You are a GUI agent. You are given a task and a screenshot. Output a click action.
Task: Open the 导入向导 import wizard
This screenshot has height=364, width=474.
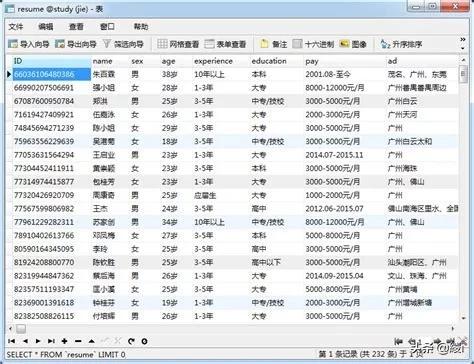tap(29, 44)
